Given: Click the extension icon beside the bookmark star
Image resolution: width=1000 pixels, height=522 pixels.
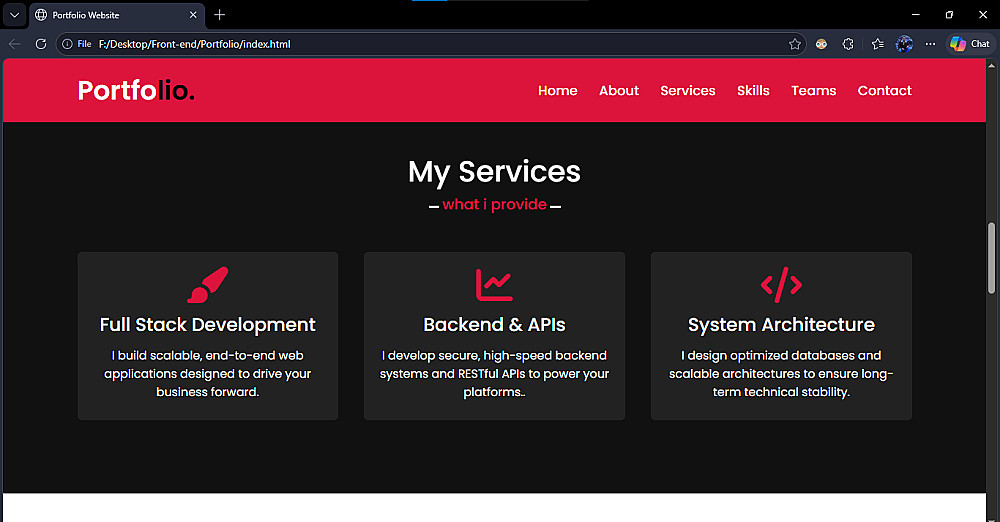Looking at the screenshot, I should pos(821,44).
